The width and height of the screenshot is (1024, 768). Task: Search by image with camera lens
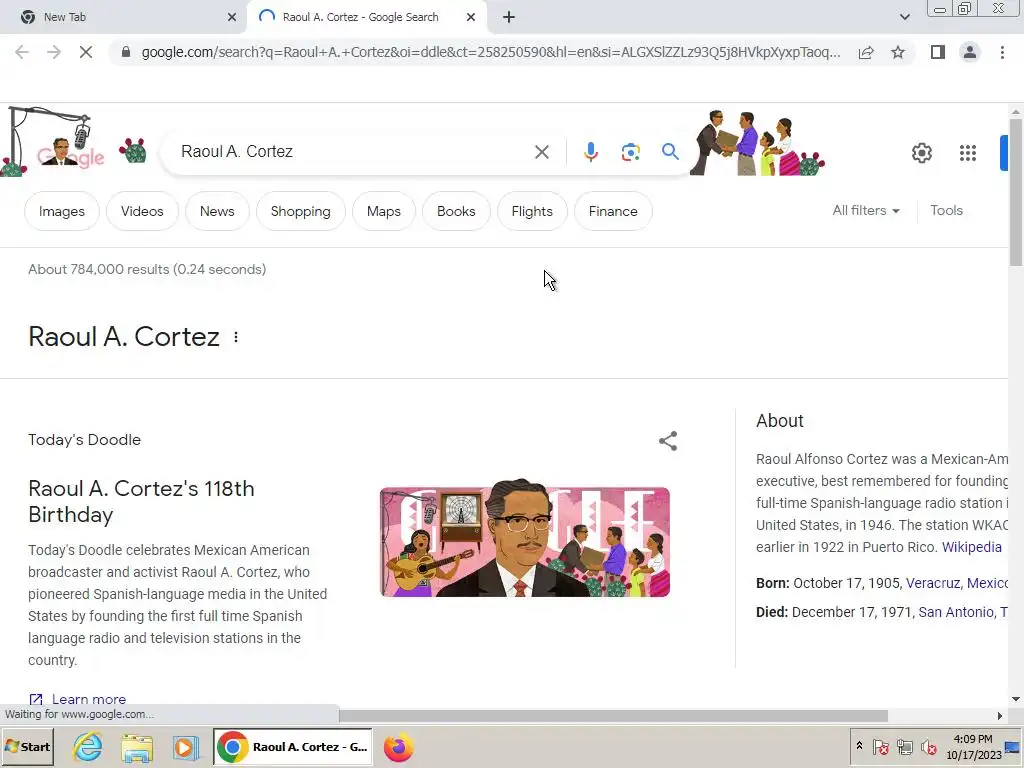630,152
